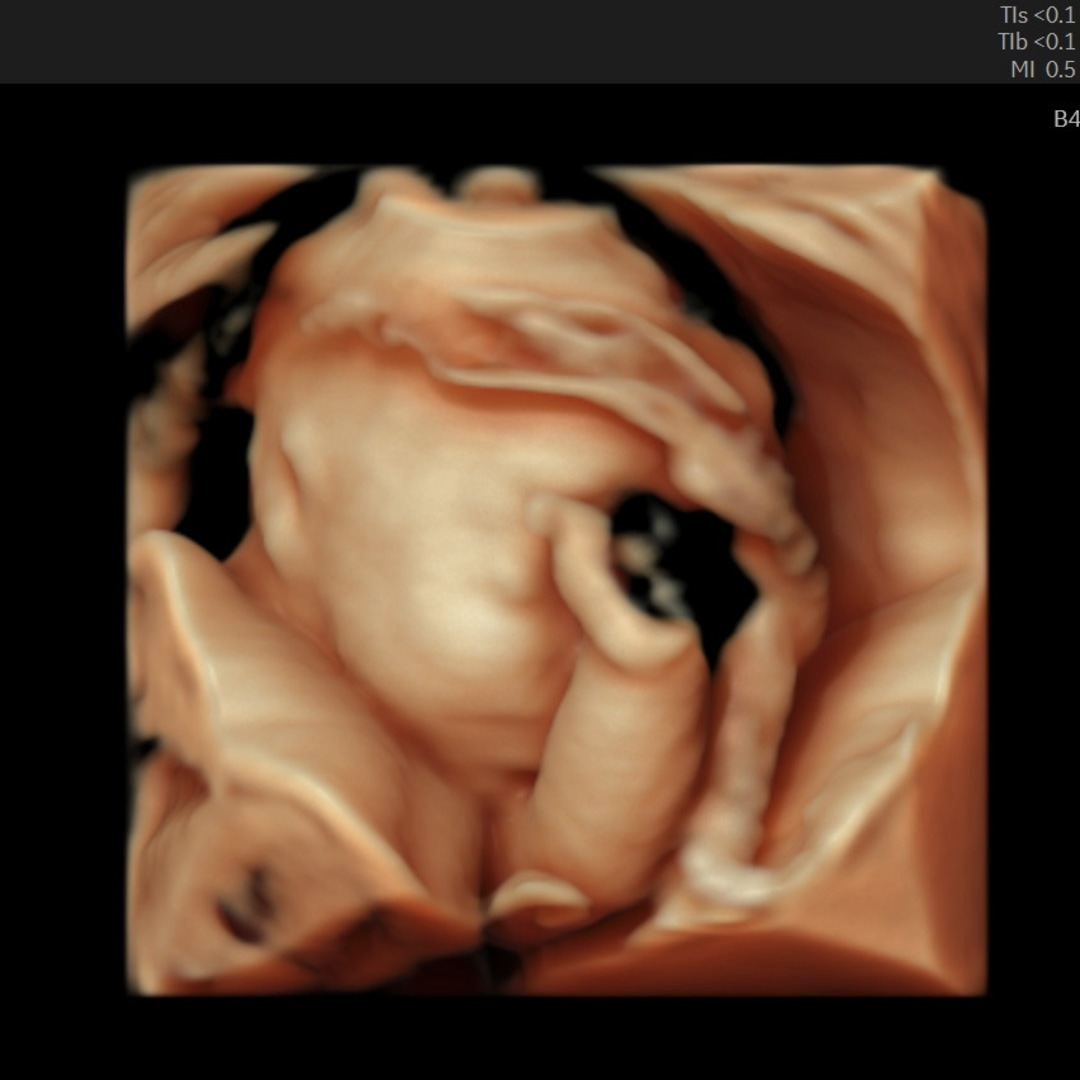Click the black strip above the ultrasound image
This screenshot has width=1080, height=1080.
click(540, 124)
